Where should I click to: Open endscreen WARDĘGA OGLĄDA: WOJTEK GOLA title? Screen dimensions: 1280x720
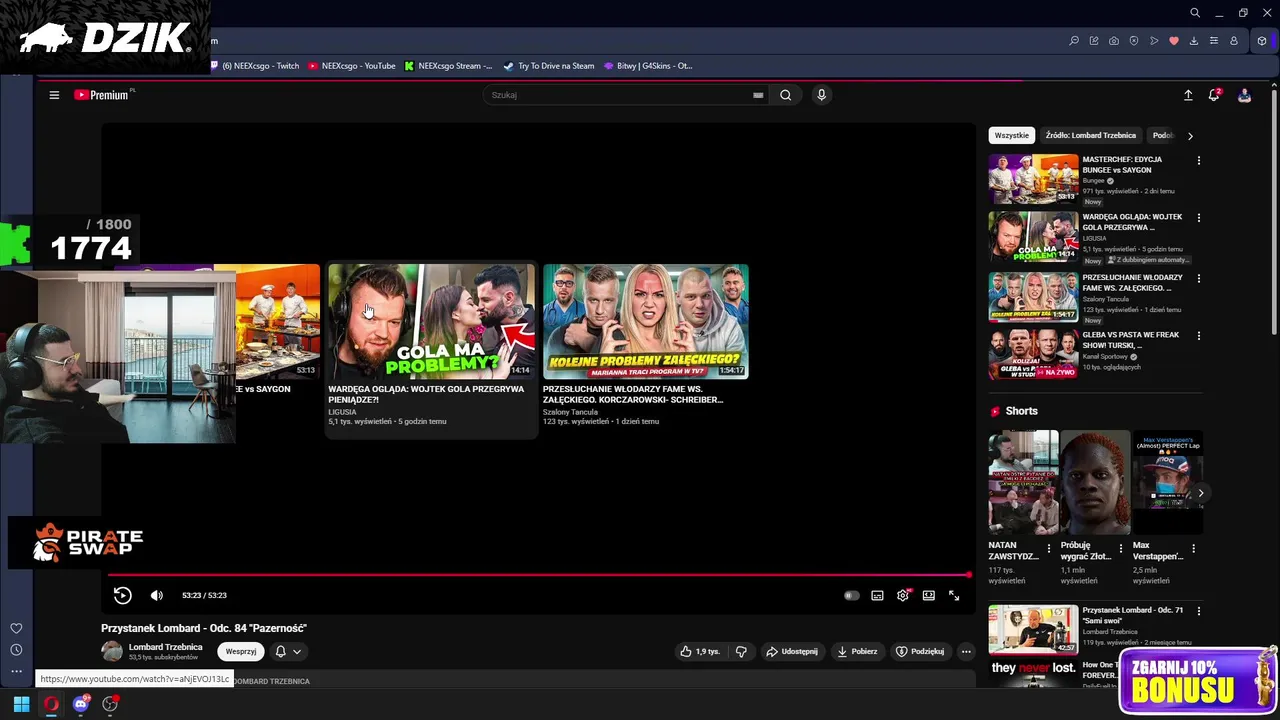tap(426, 394)
